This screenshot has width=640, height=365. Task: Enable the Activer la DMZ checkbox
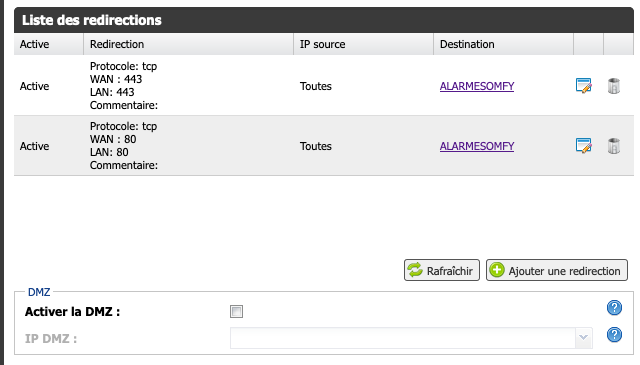pos(236,312)
